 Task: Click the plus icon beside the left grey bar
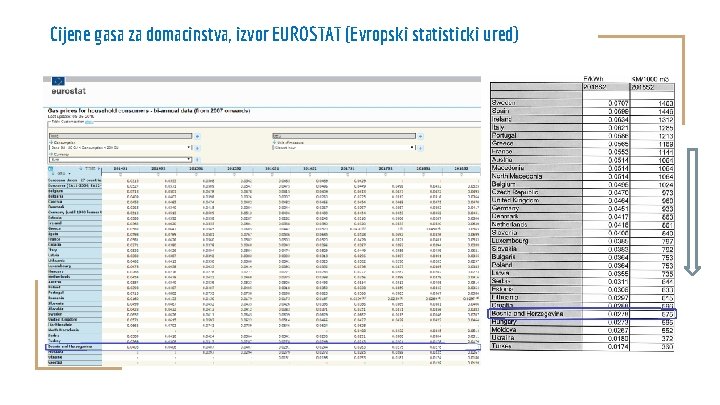[197, 136]
